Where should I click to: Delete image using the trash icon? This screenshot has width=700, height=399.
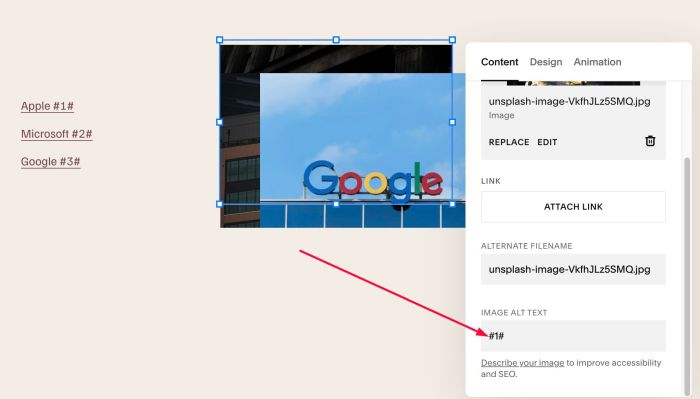coord(650,141)
